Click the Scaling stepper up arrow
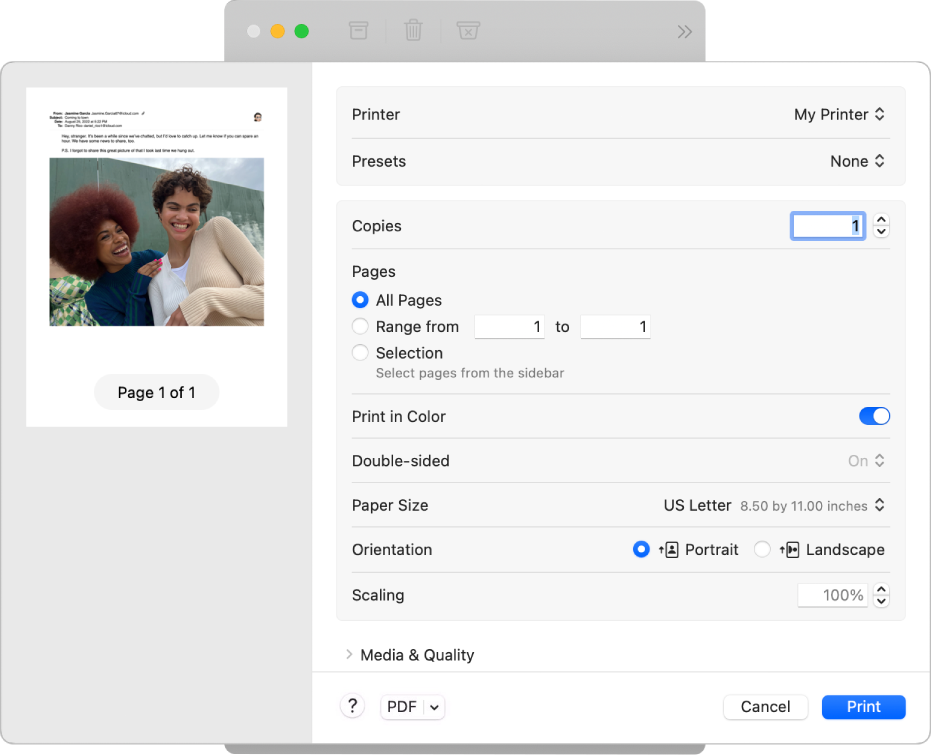 tap(881, 589)
